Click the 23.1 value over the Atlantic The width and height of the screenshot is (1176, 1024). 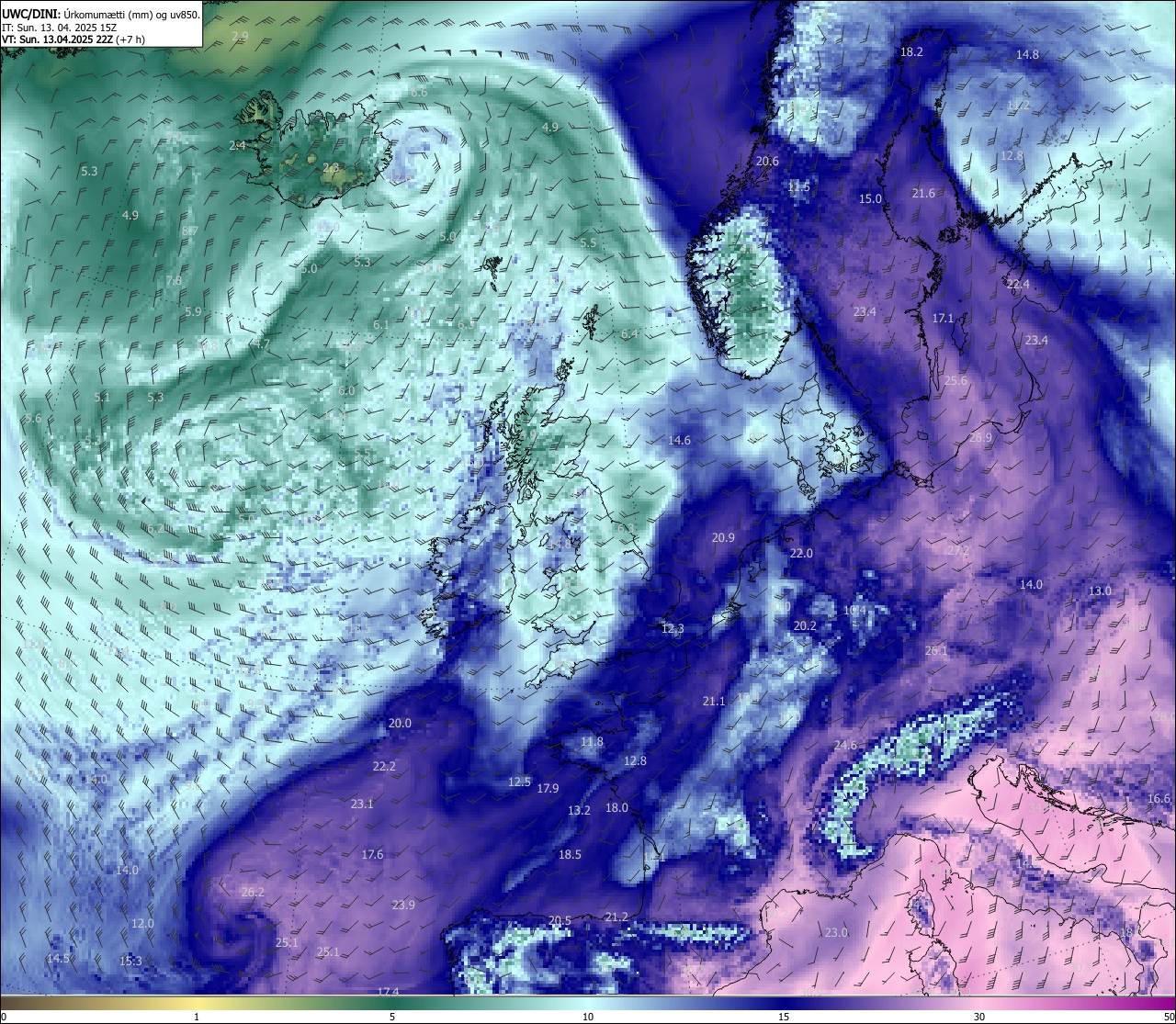[x=362, y=805]
